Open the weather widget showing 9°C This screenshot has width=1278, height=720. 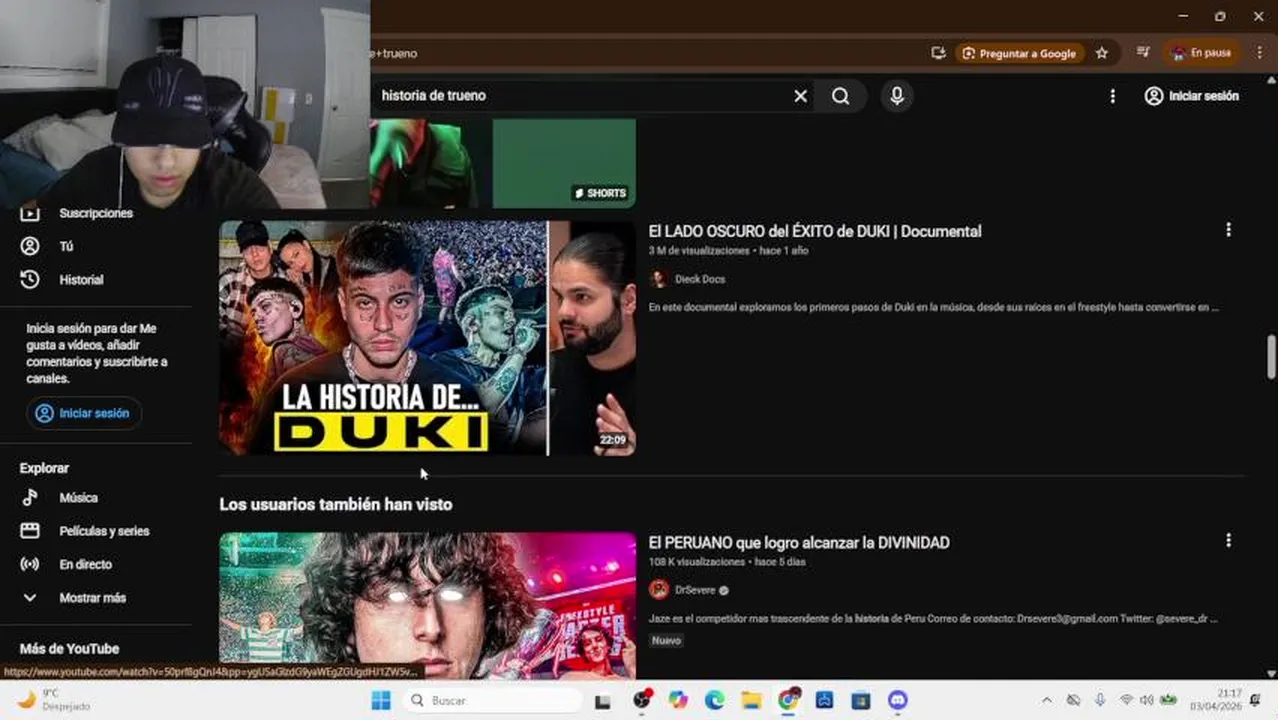[55, 700]
